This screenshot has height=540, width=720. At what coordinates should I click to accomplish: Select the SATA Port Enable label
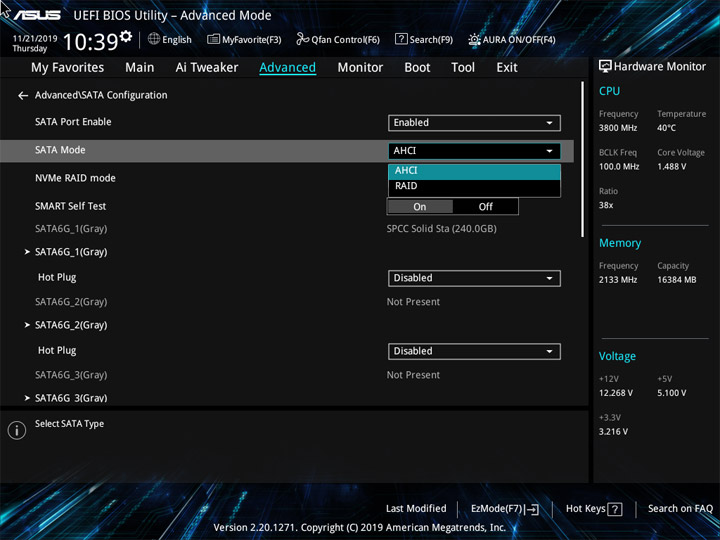tap(73, 122)
